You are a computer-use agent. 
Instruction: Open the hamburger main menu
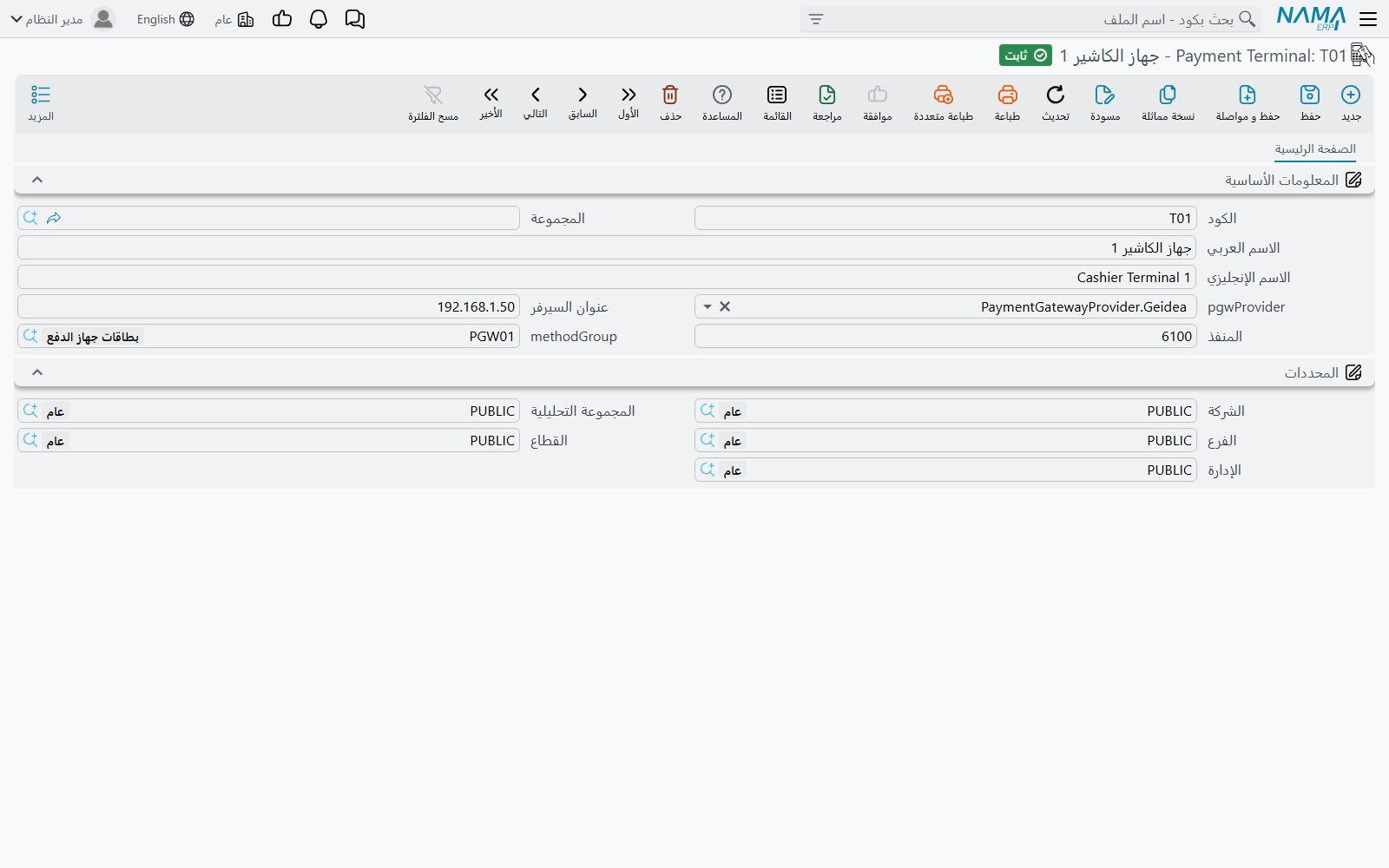coord(1368,19)
